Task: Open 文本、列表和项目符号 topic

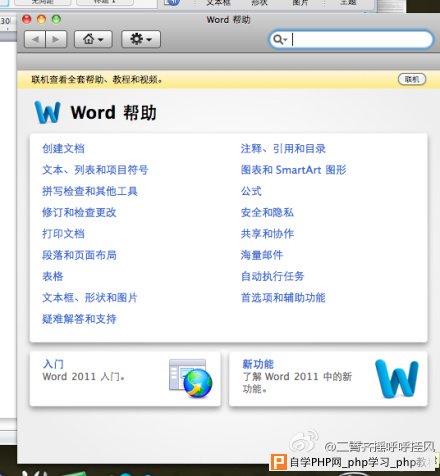Action: tap(95, 170)
